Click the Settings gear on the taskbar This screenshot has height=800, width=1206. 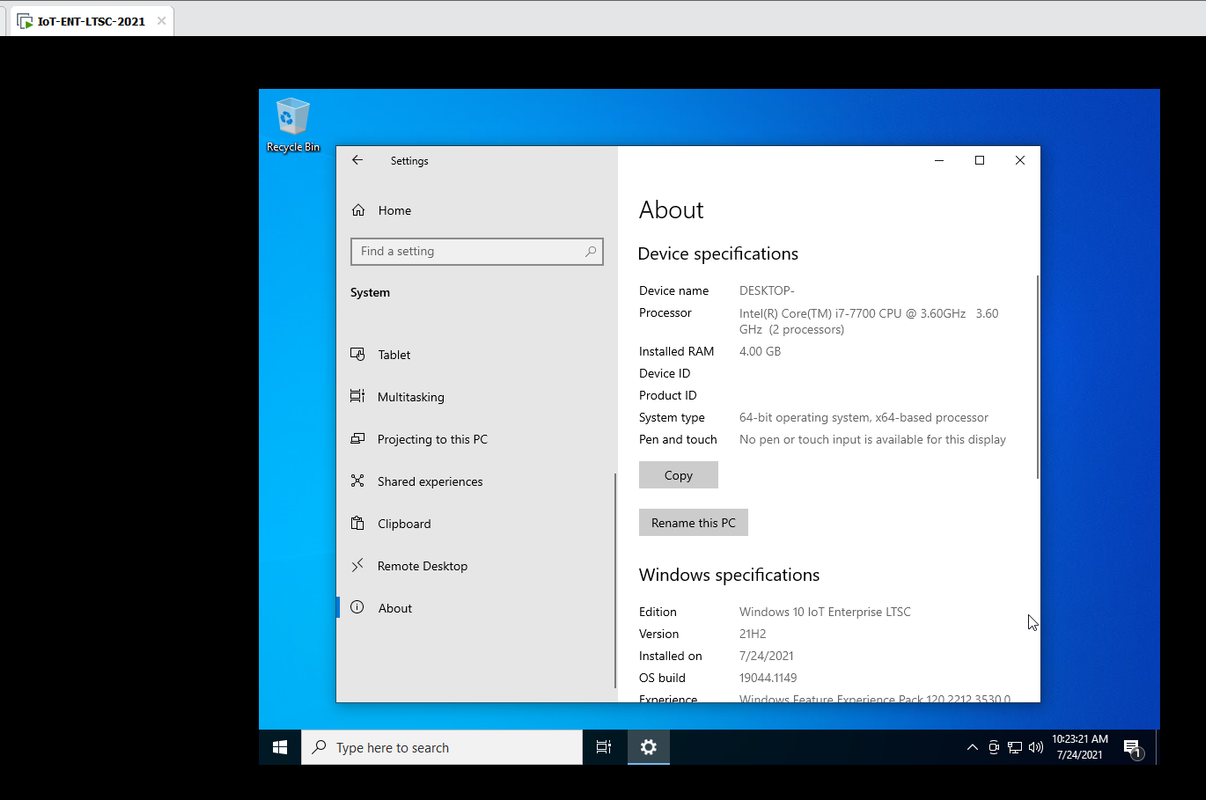click(x=649, y=747)
